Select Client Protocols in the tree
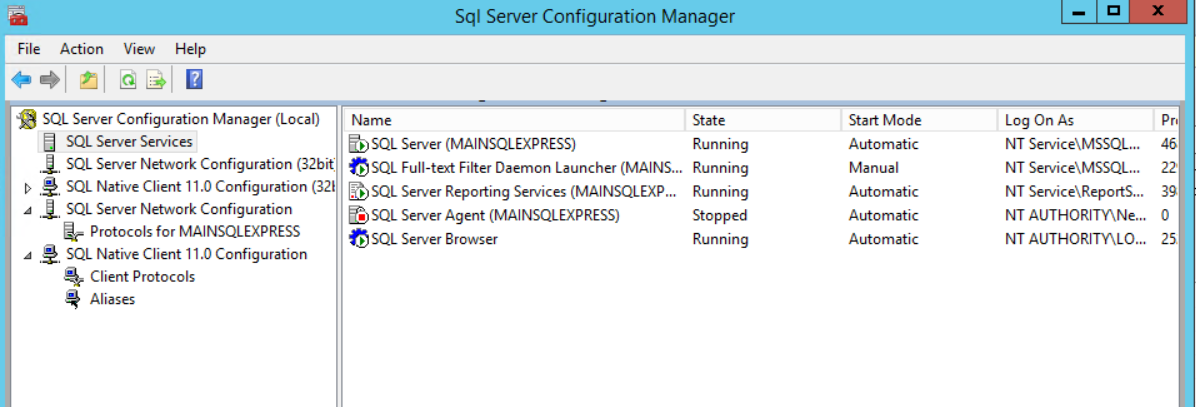Viewport: 1196px width, 407px height. click(x=143, y=277)
